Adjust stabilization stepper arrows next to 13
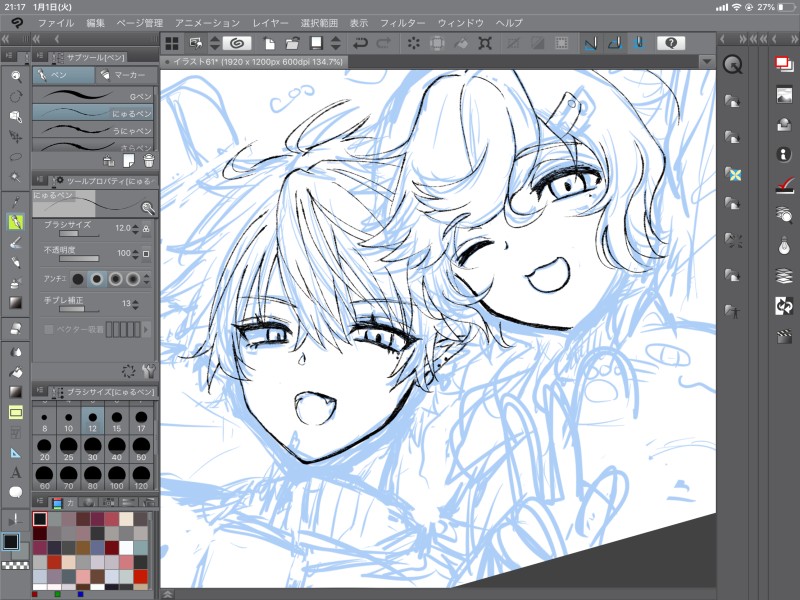The height and width of the screenshot is (600, 800). pos(136,304)
